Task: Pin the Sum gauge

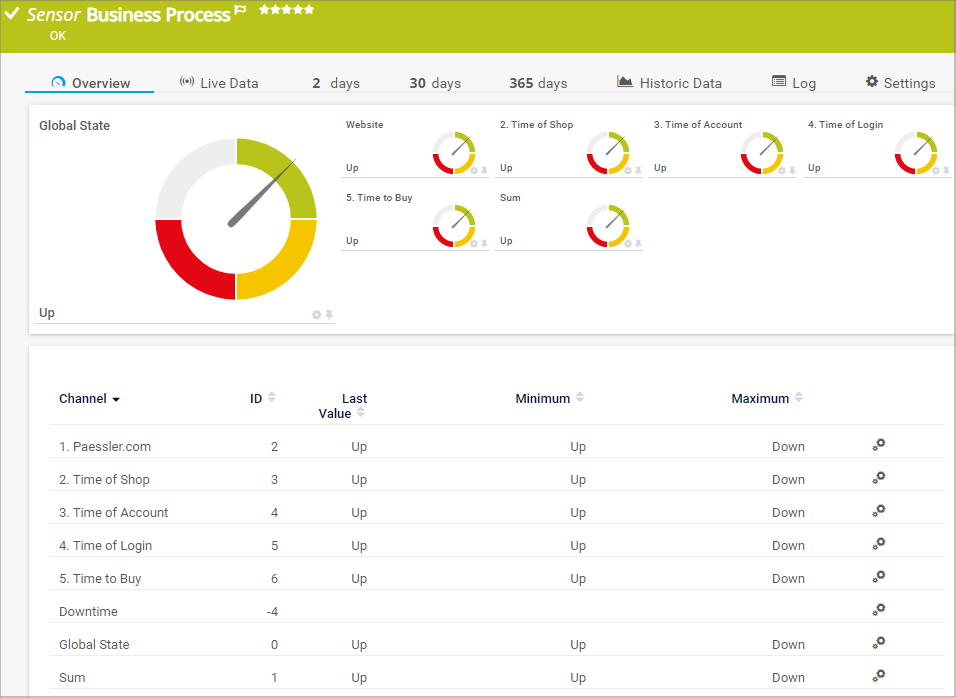Action: point(638,243)
